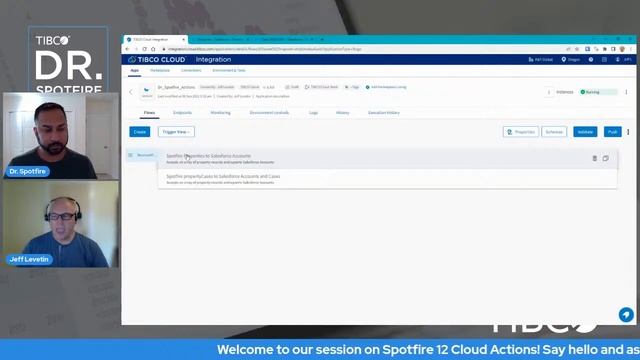This screenshot has height=360, width=640.
Task: Open the help question mark icon
Action: (591, 60)
